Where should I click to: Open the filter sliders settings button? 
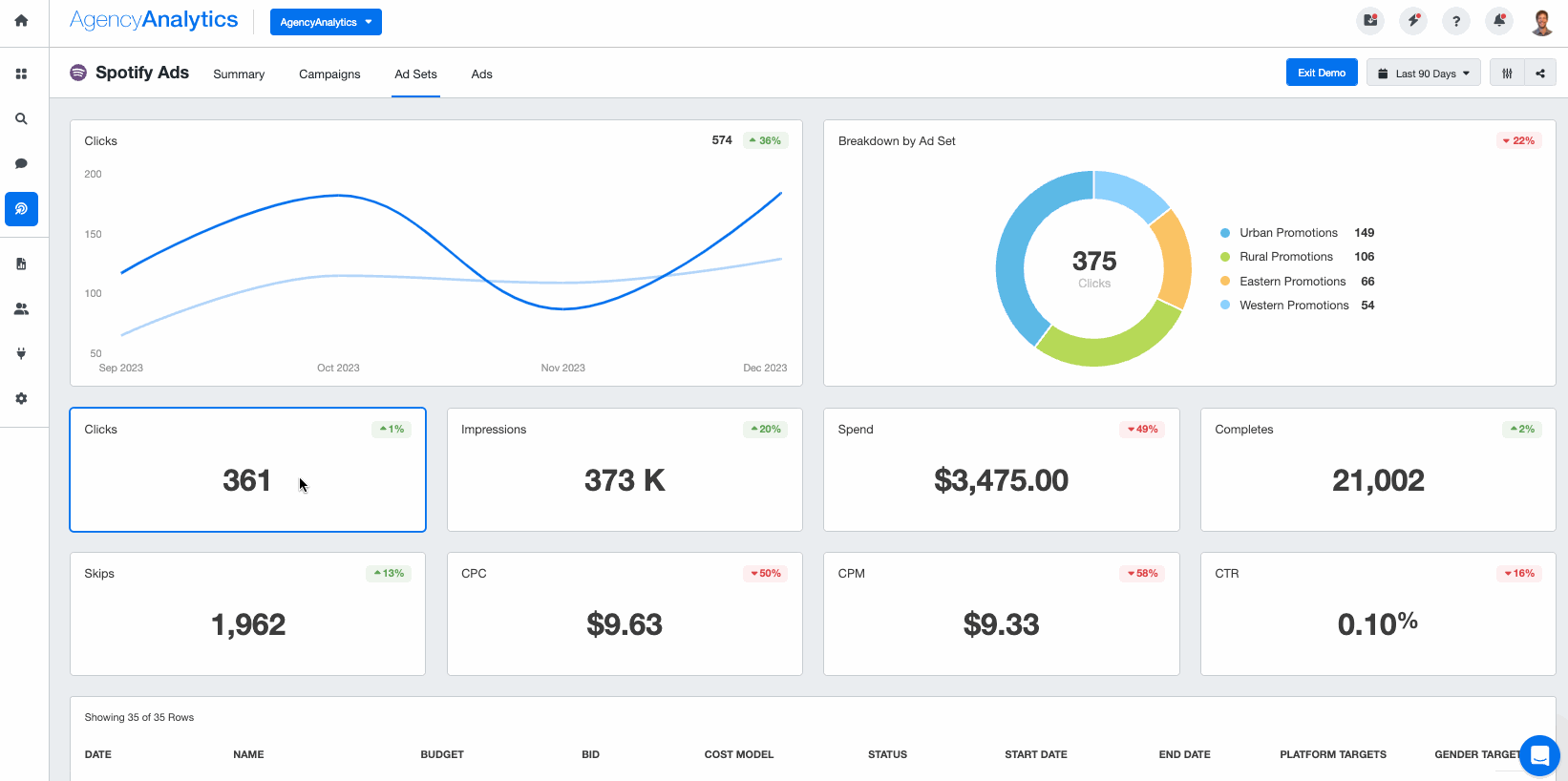point(1507,74)
